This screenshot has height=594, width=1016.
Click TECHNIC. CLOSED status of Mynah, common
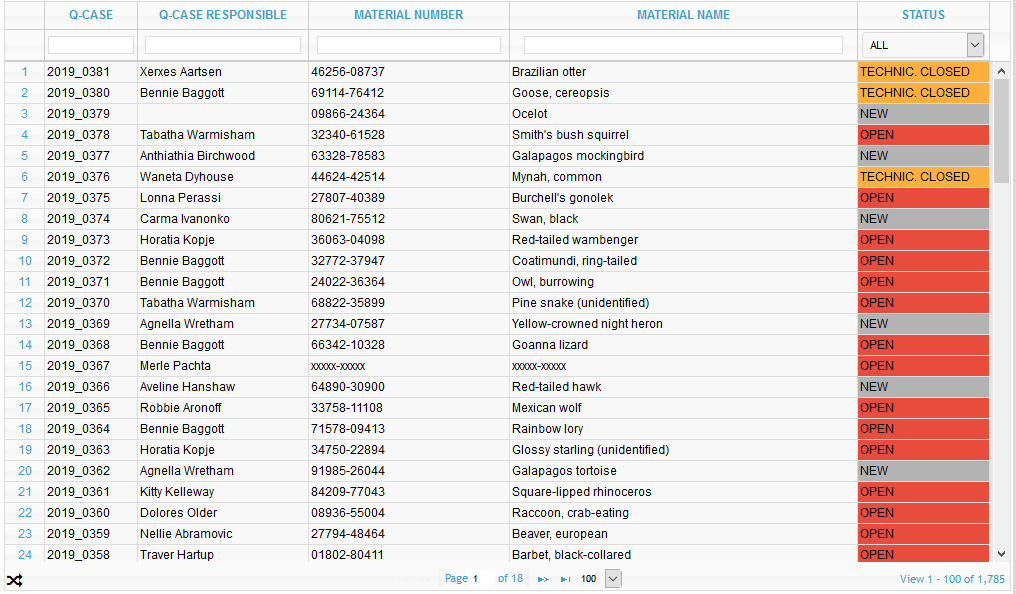coord(923,177)
